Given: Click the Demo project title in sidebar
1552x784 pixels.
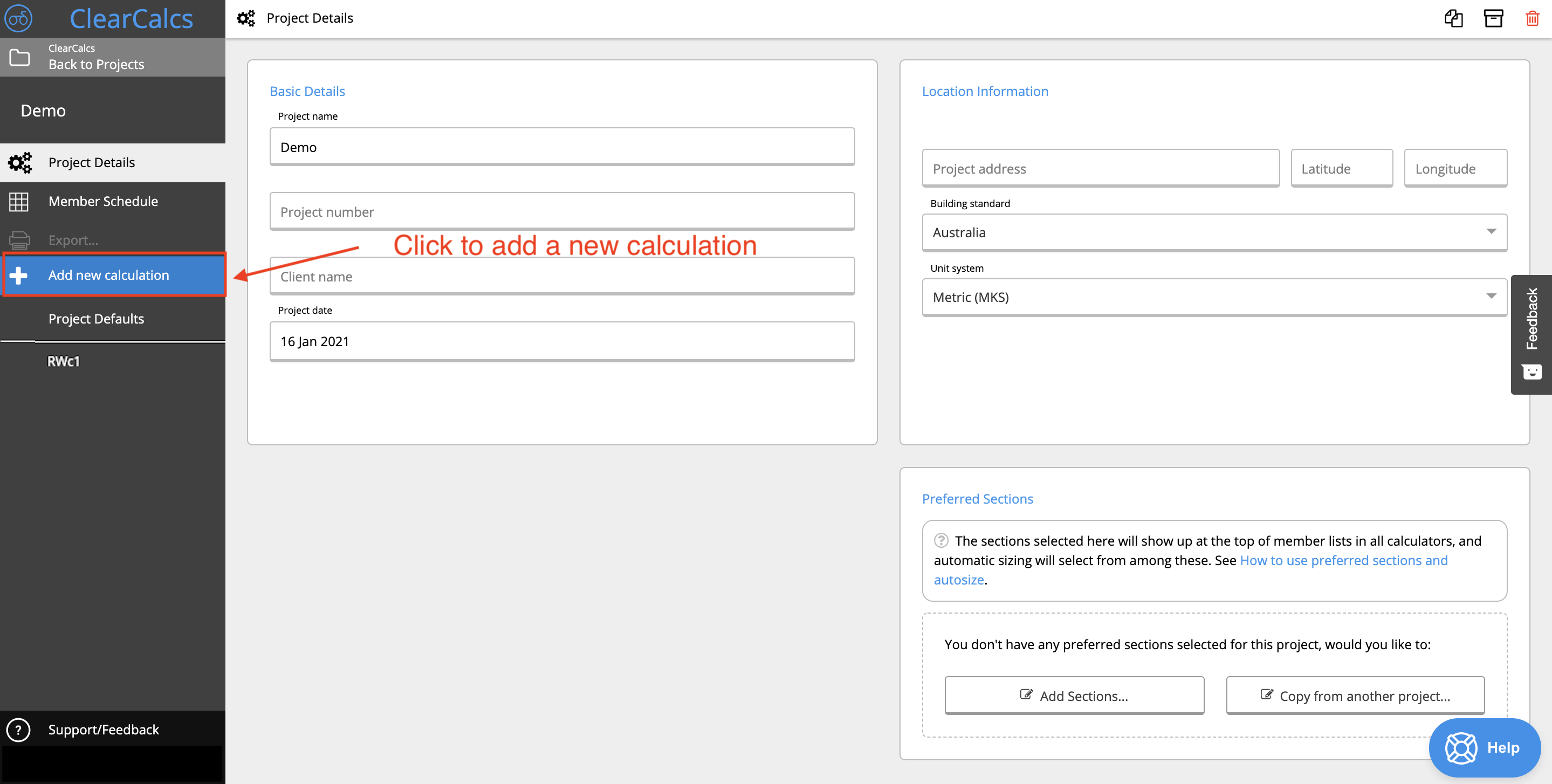Looking at the screenshot, I should (x=43, y=111).
